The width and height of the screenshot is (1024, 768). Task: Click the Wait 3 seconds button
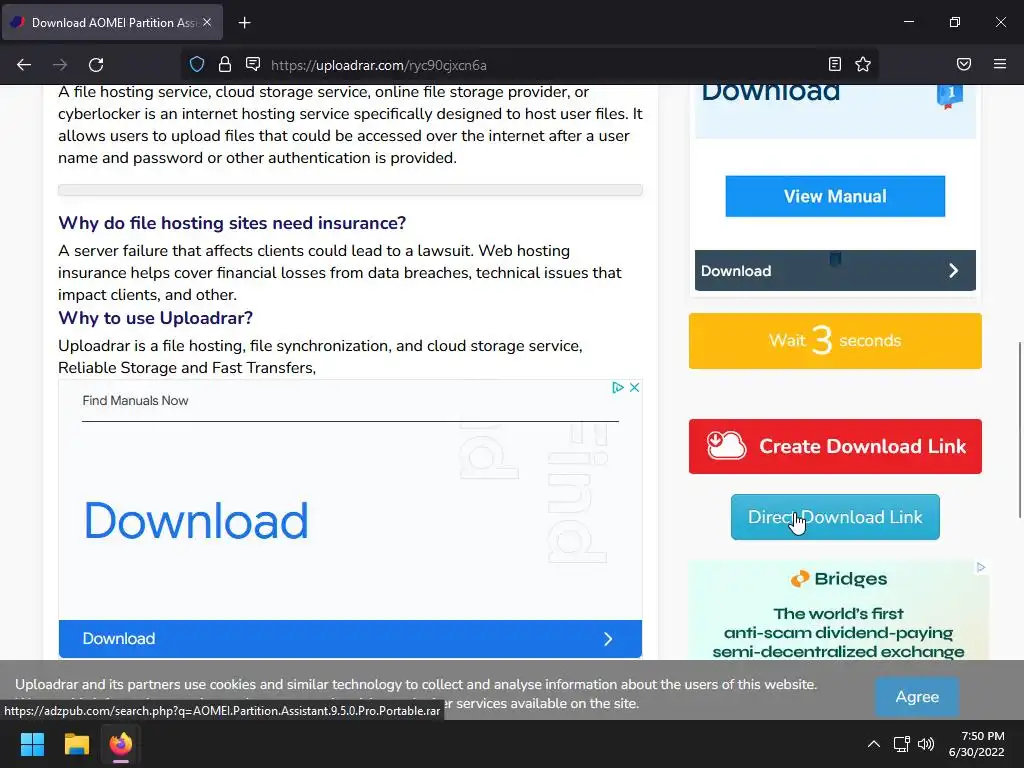tap(835, 341)
